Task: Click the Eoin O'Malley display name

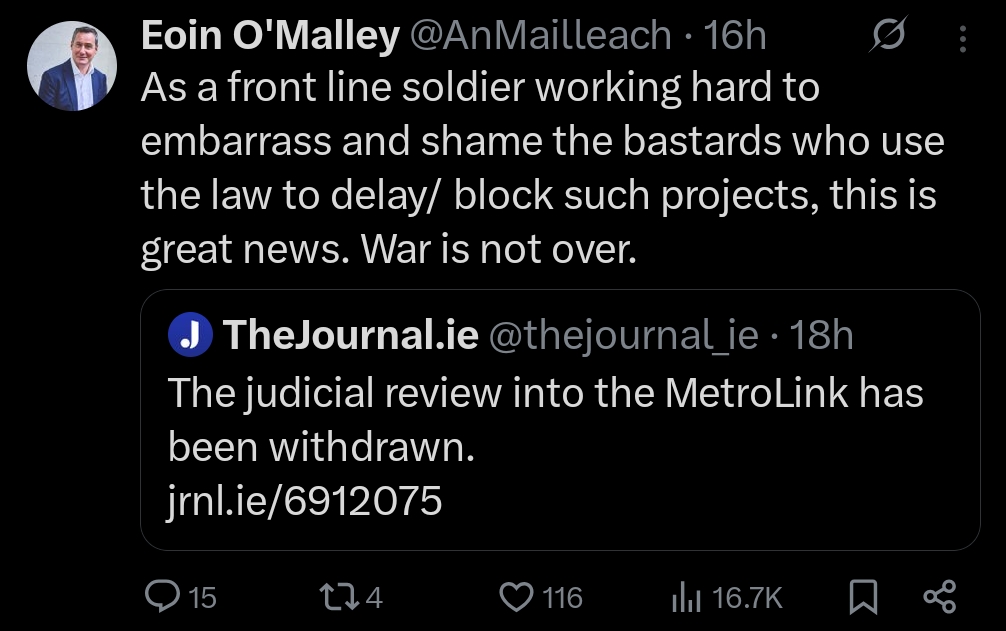Action: [x=270, y=37]
